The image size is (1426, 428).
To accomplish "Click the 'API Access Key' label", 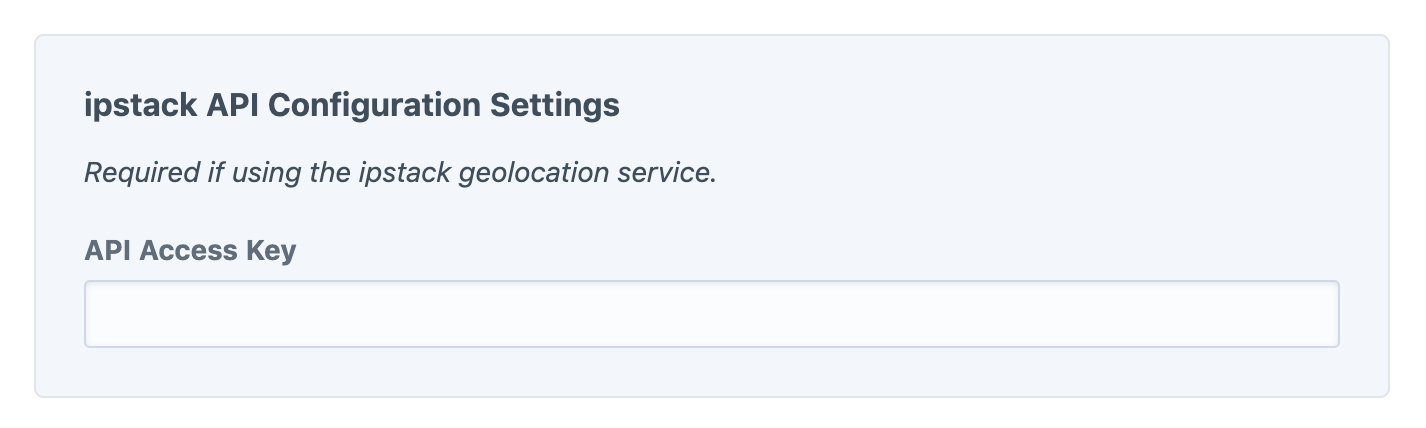I will (190, 250).
